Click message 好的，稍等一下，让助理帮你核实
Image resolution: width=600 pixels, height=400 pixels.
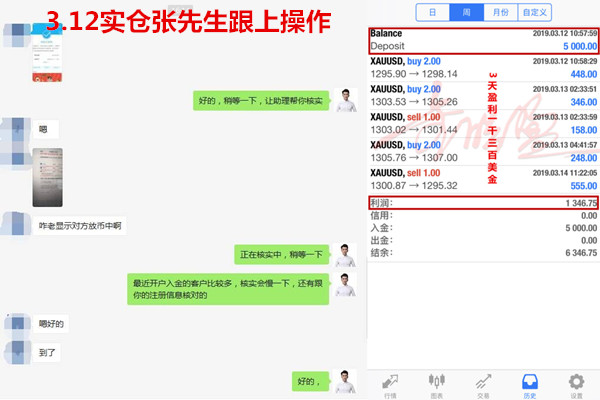point(261,101)
